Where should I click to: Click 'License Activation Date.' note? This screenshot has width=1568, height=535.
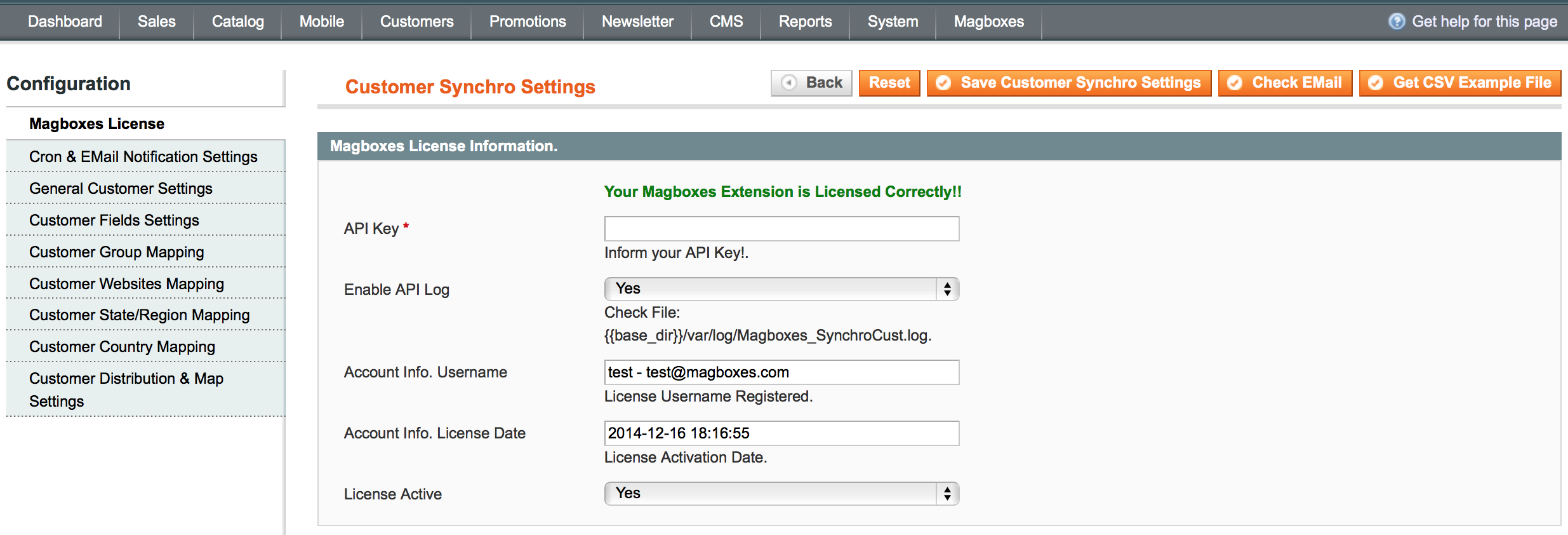[x=686, y=457]
